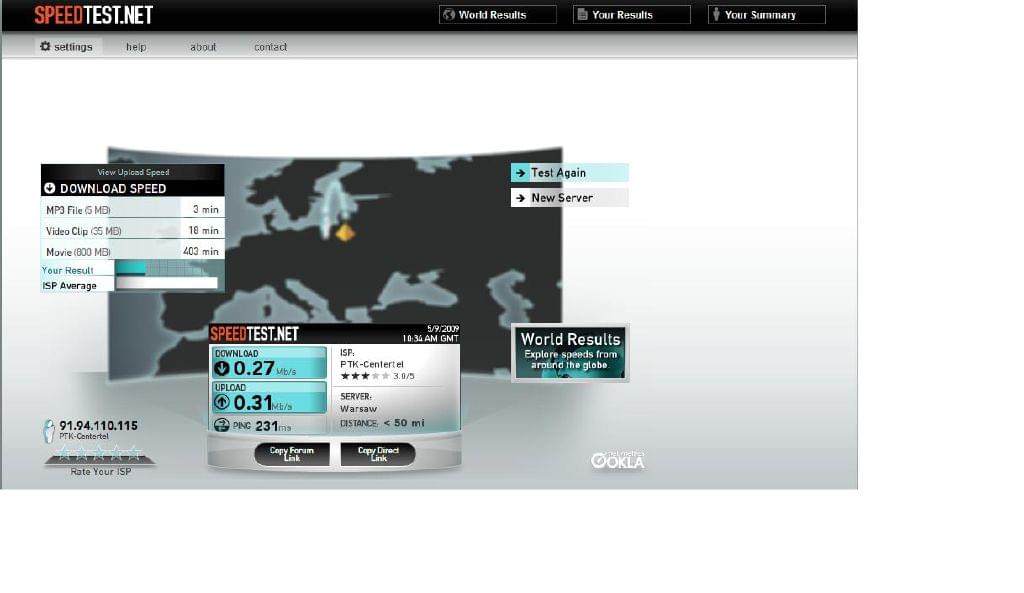Open the World Results tab
Image resolution: width=1024 pixels, height=593 pixels.
click(x=498, y=14)
